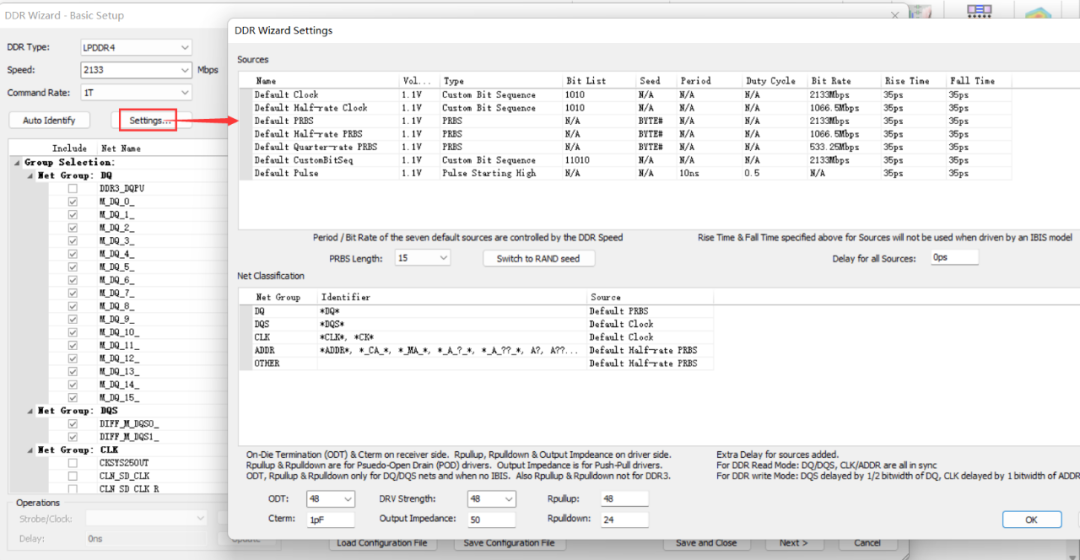Collapse the Net Group: DQS tree node

pos(31,411)
